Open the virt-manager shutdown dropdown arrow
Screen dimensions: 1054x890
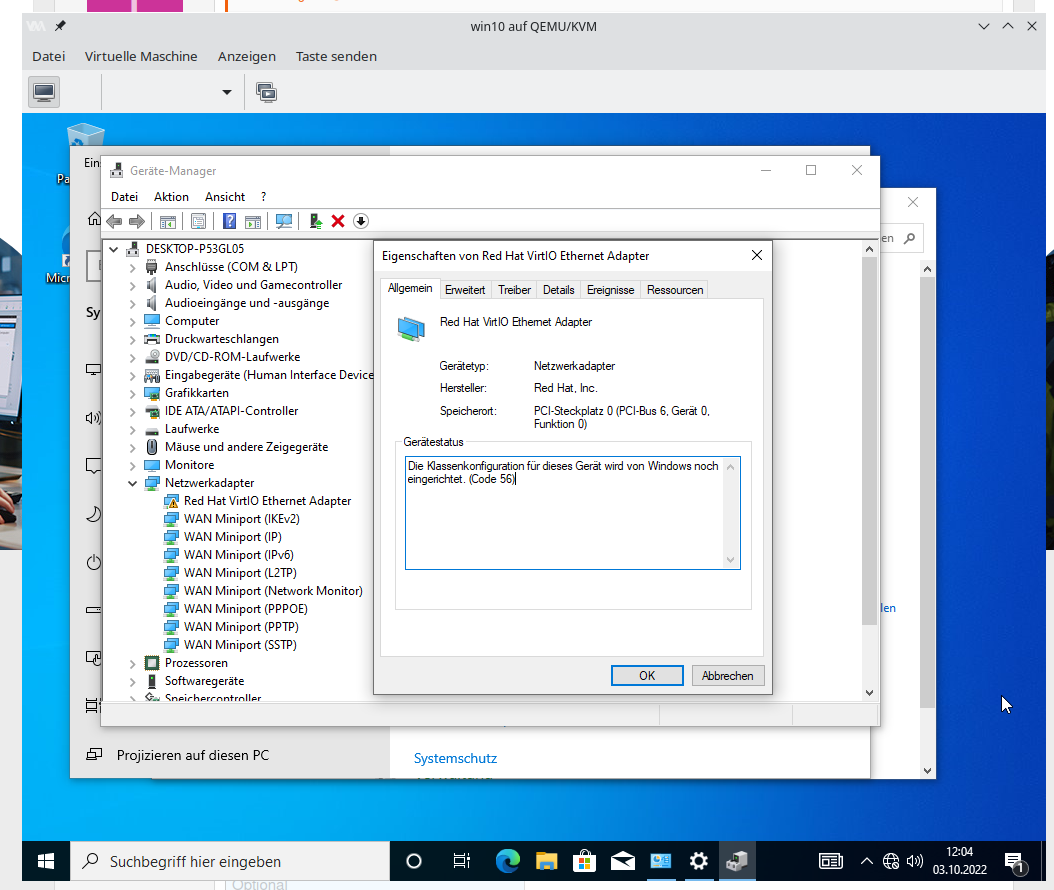point(227,92)
